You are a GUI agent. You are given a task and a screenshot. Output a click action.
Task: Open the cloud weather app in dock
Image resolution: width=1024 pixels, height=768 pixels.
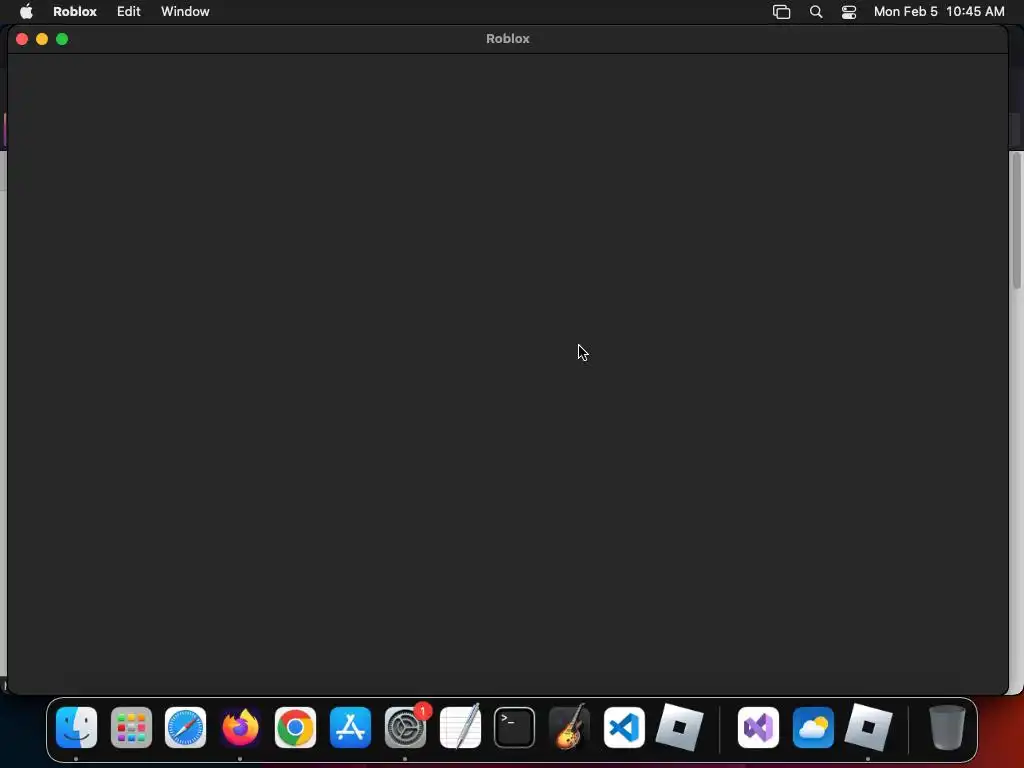(813, 728)
